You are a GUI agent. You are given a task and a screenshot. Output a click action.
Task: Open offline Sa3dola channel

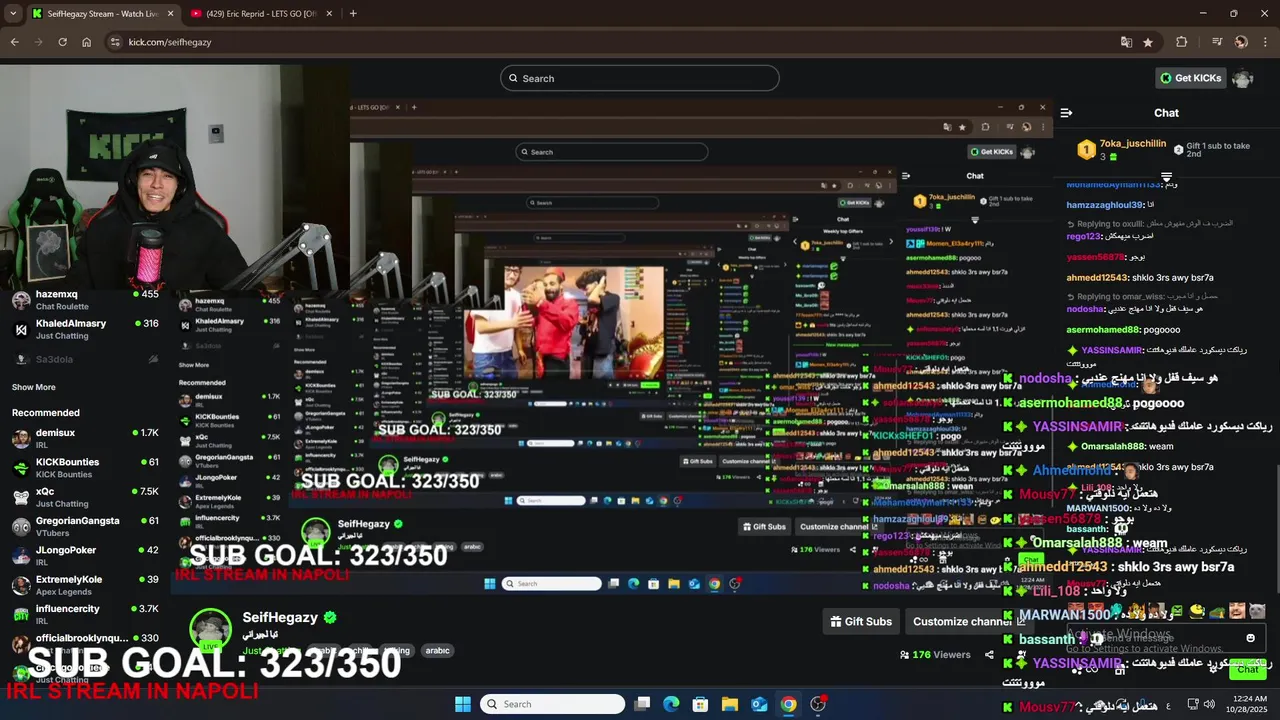pyautogui.click(x=85, y=358)
